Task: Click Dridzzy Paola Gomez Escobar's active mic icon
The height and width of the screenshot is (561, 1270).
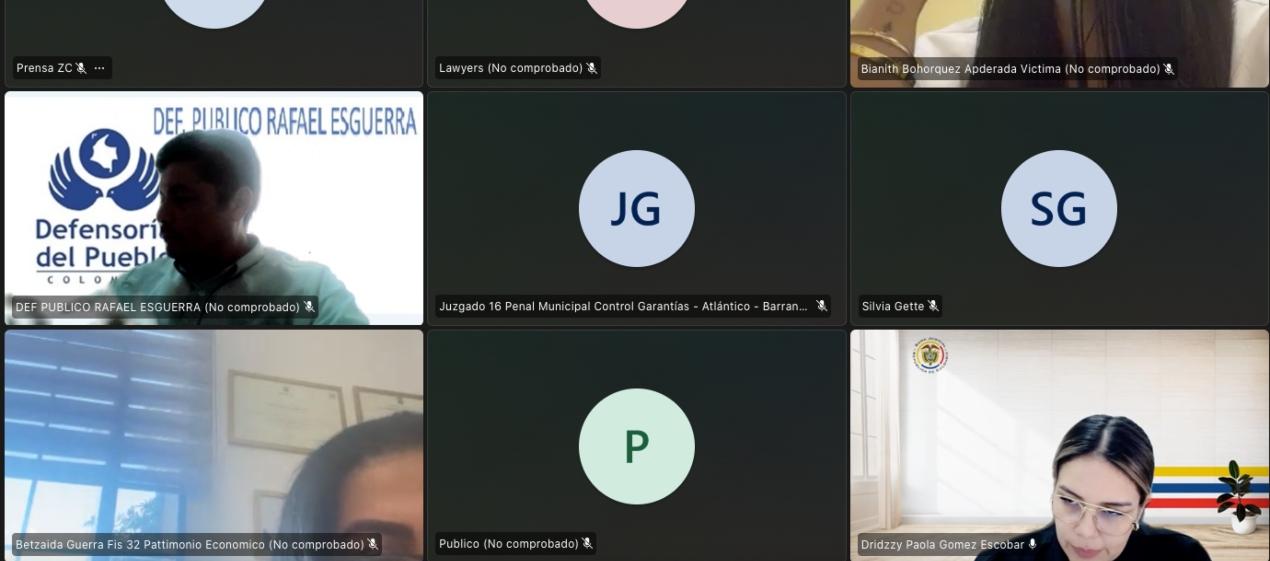Action: pos(1033,544)
